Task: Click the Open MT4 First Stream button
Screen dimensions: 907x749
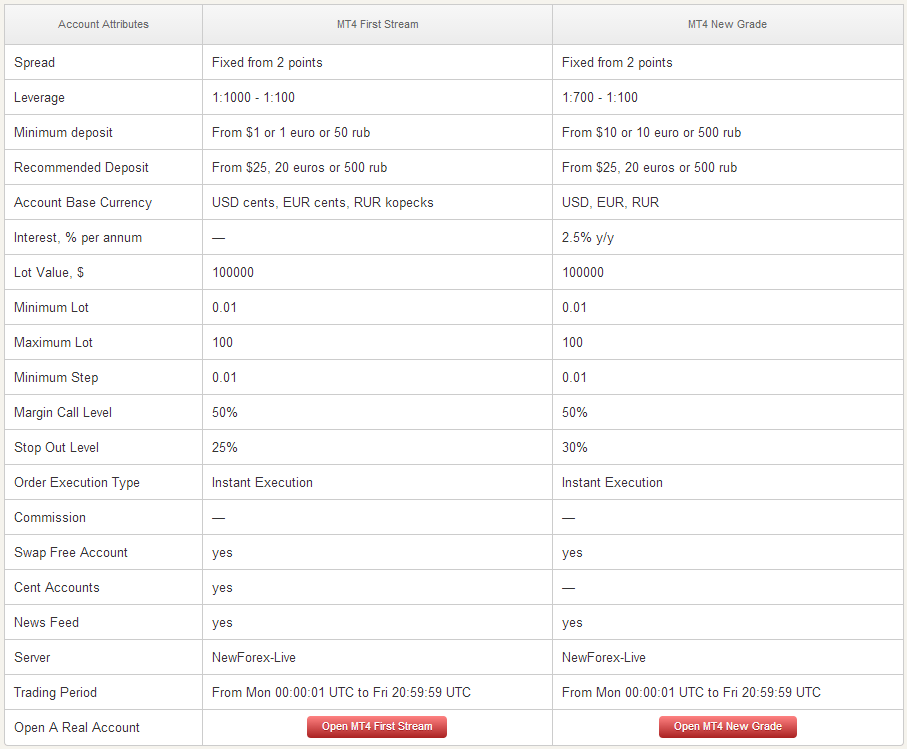Action: pyautogui.click(x=377, y=727)
